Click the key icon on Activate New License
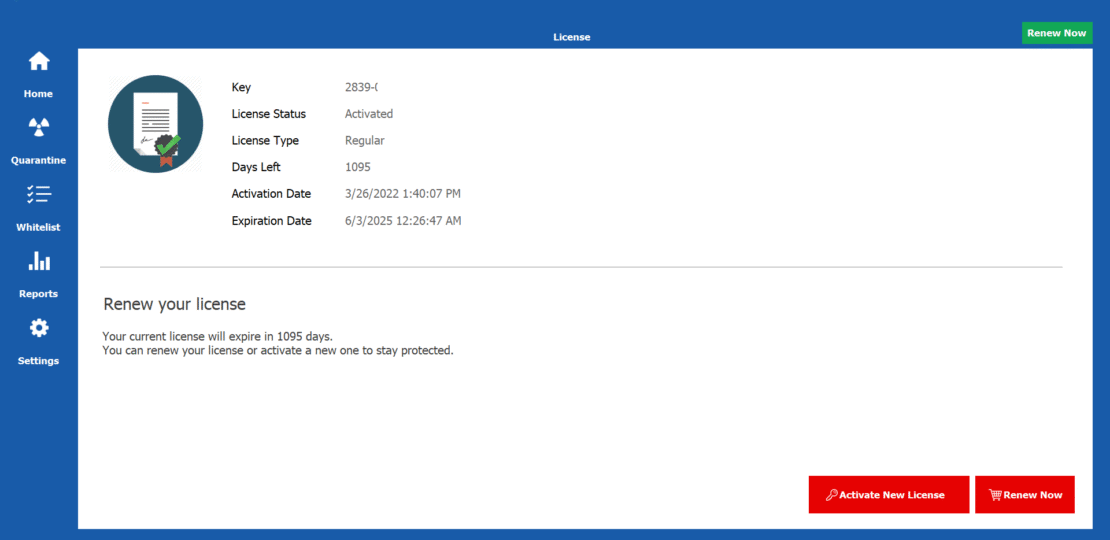1110x540 pixels. click(832, 495)
